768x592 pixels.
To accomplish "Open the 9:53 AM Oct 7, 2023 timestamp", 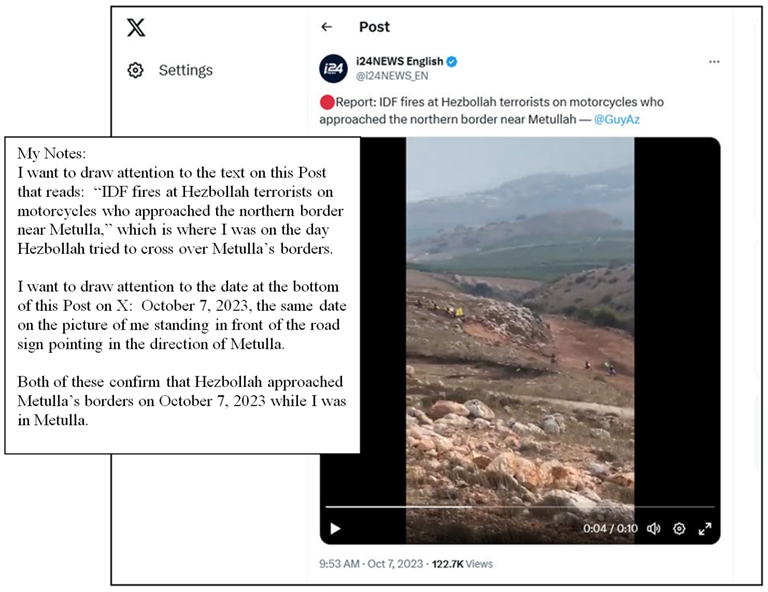I will 371,564.
